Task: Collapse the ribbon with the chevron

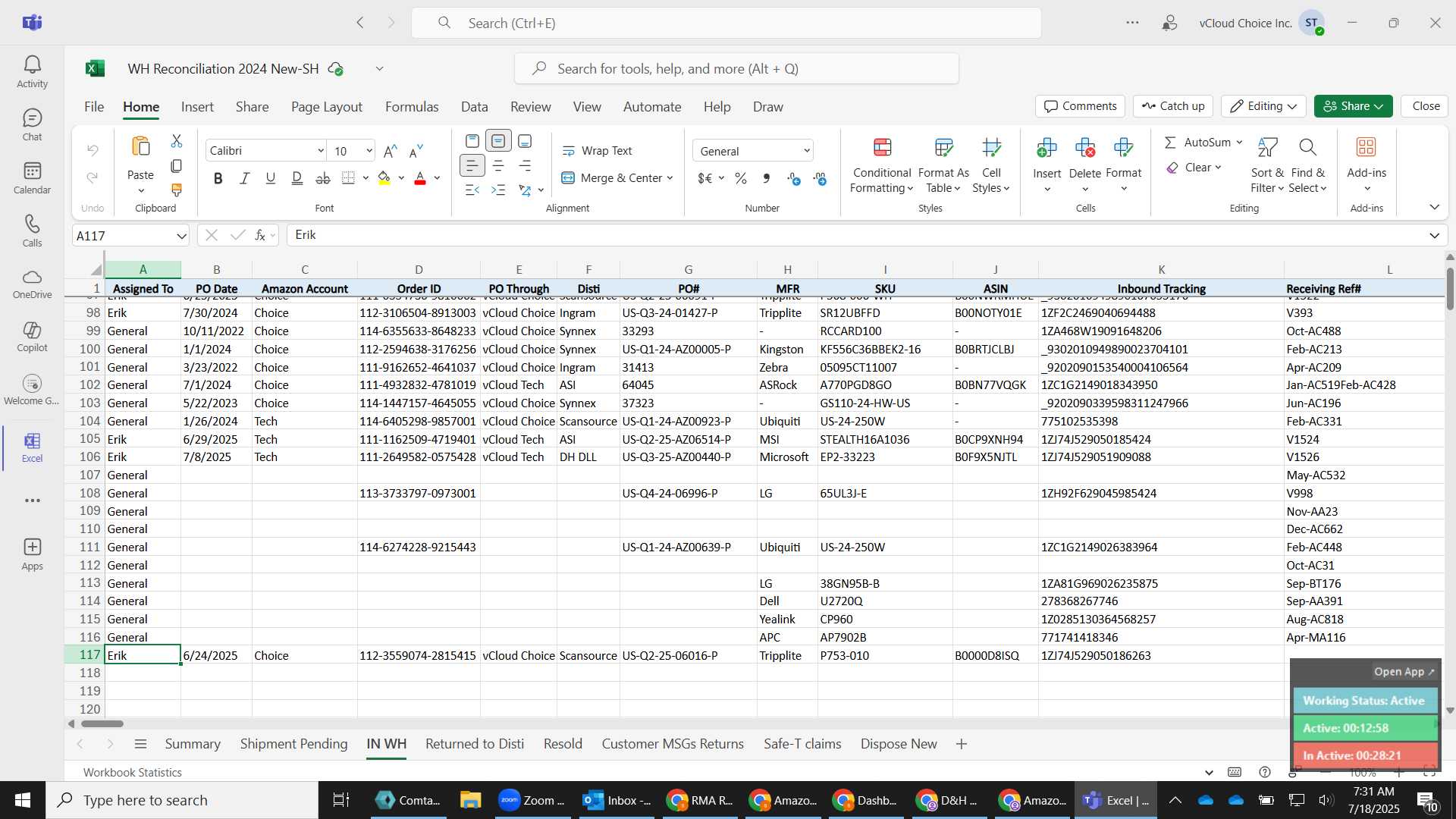Action: pos(1434,207)
